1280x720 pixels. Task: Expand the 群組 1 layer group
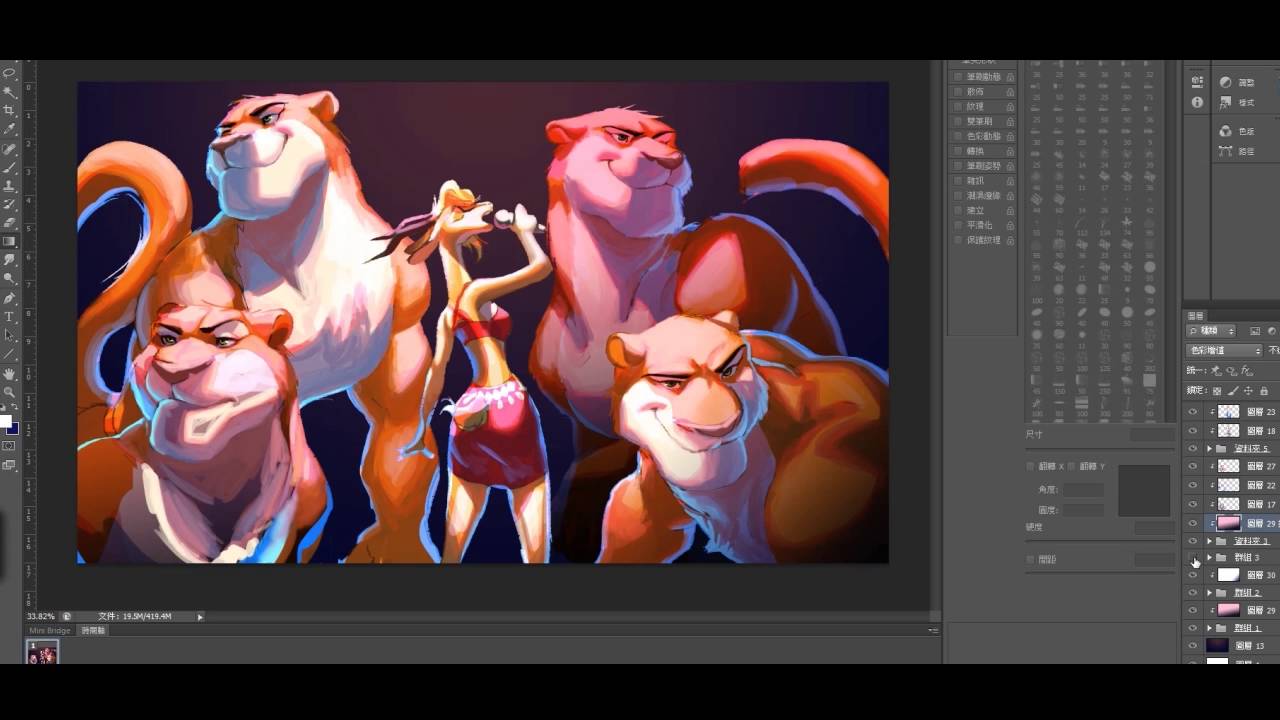coord(1209,628)
